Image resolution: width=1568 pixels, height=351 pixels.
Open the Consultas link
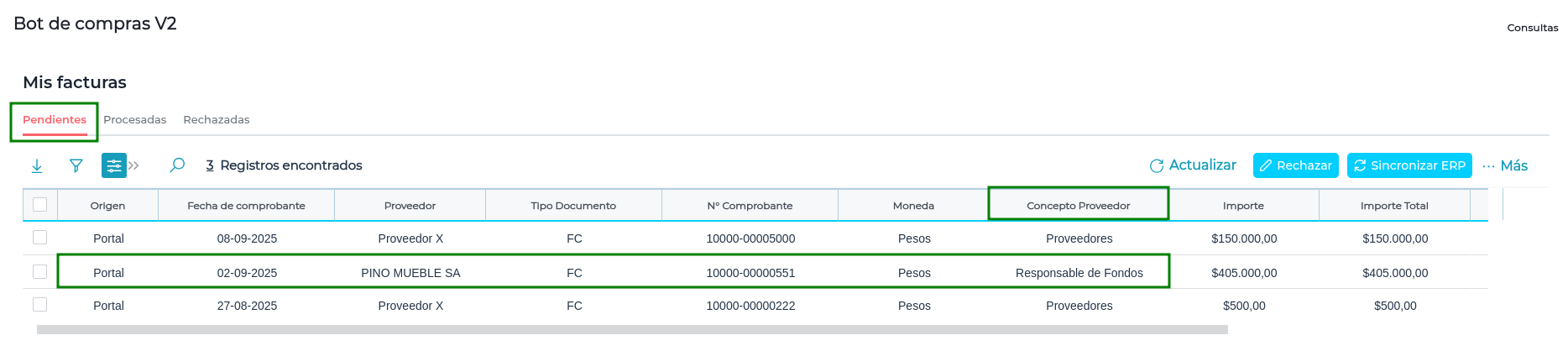pyautogui.click(x=1532, y=28)
